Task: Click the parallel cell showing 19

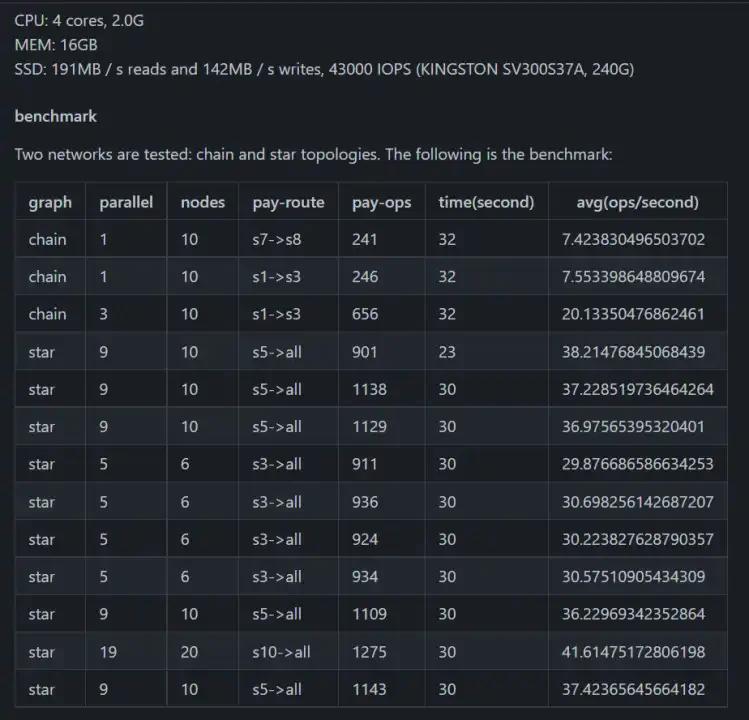Action: tap(108, 652)
